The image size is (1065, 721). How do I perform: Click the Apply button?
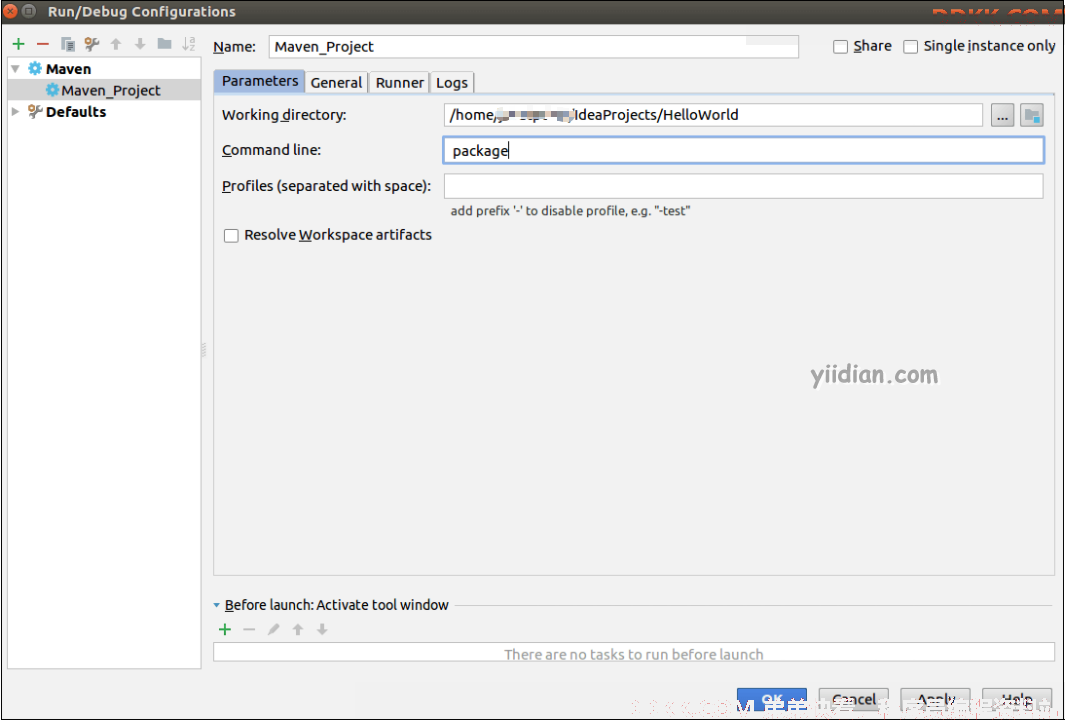point(935,700)
